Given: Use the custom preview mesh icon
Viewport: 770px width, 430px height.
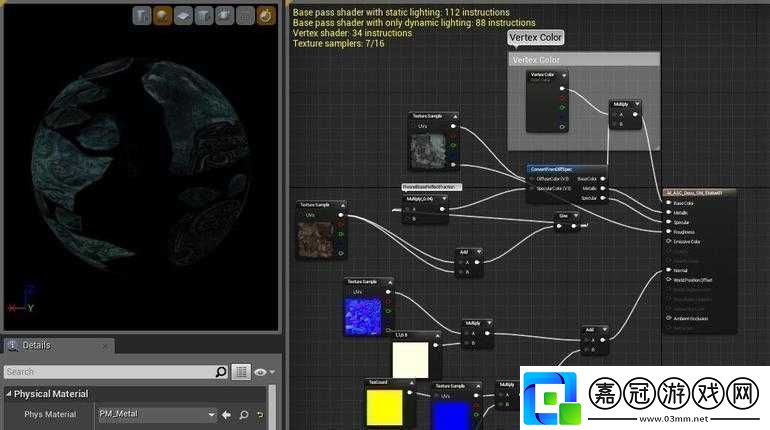Looking at the screenshot, I should [224, 16].
